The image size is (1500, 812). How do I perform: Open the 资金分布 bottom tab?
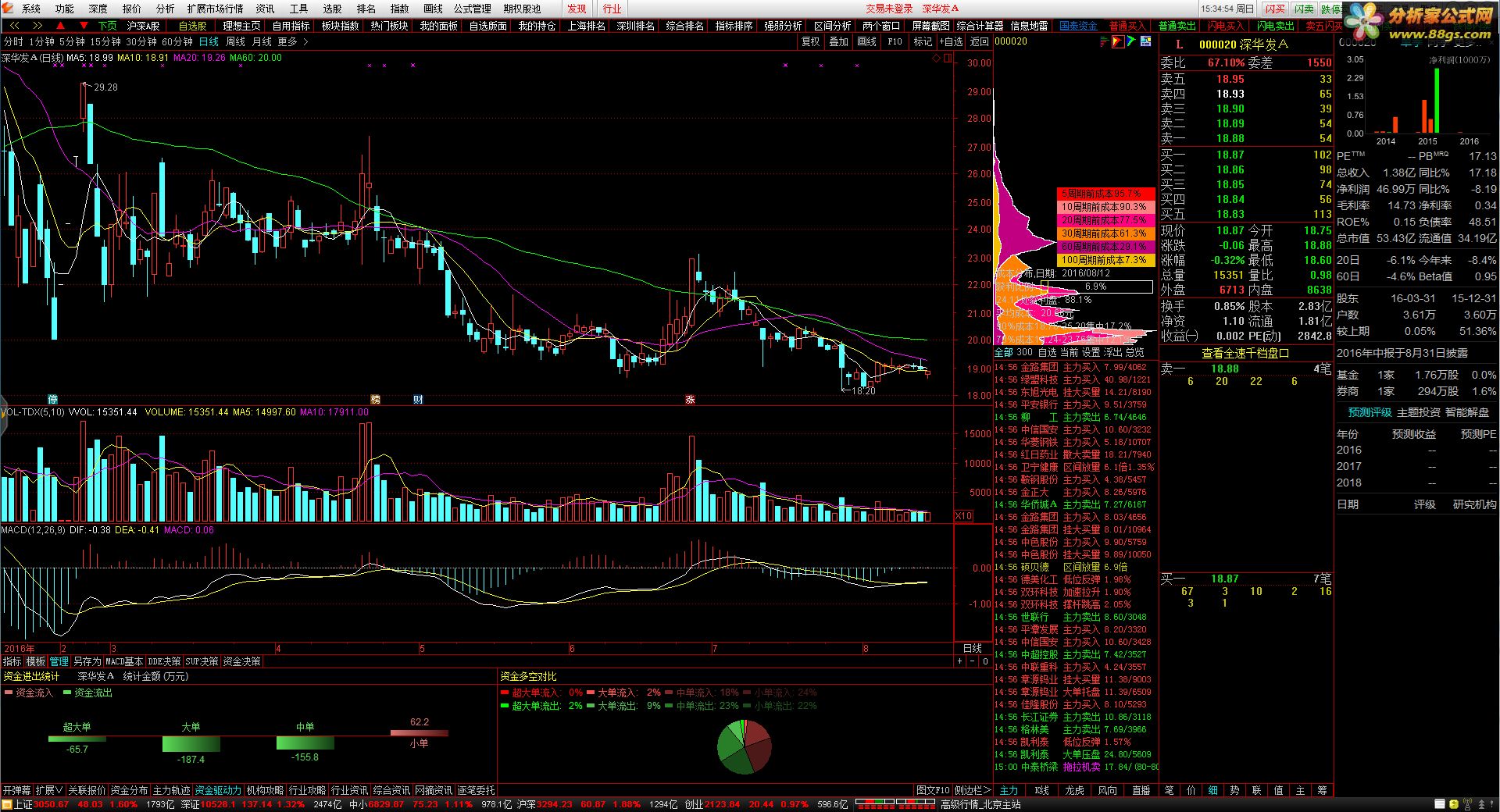129,790
